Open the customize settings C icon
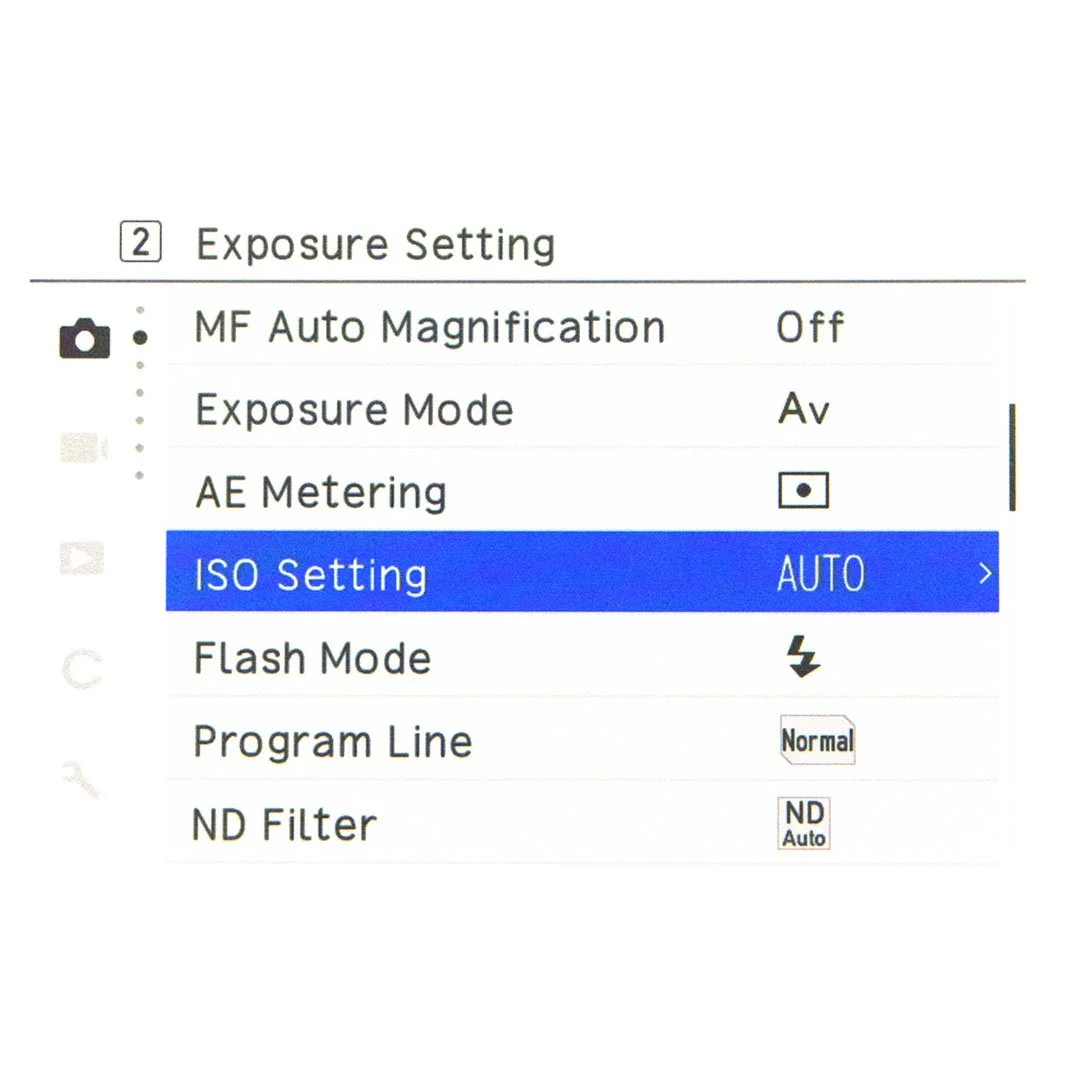The height and width of the screenshot is (1080, 1080). [x=82, y=667]
